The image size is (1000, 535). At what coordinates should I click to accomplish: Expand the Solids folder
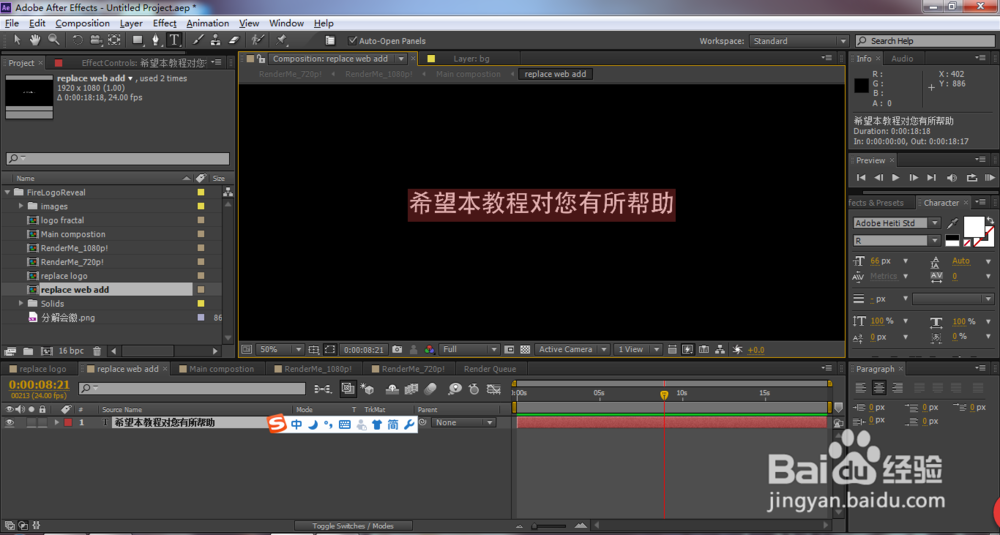pos(21,304)
